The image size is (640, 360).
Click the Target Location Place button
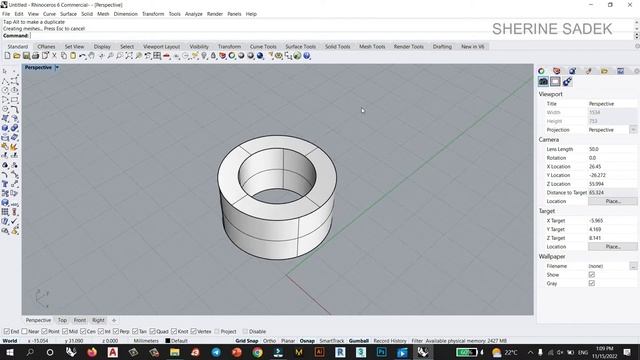tap(613, 247)
